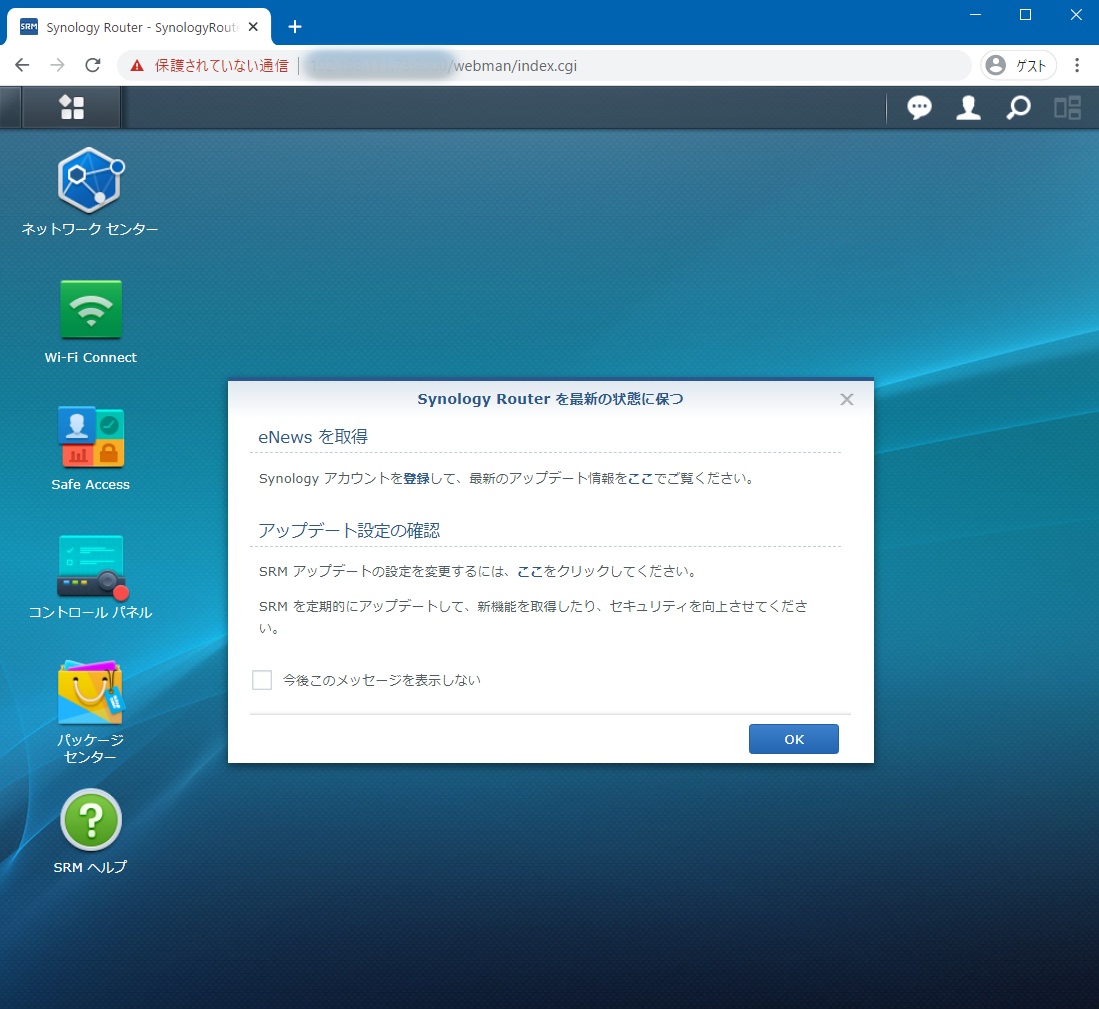Viewport: 1099px width, 1009px height.
Task: Click ここ link to change SRM update settings
Action: click(x=530, y=572)
